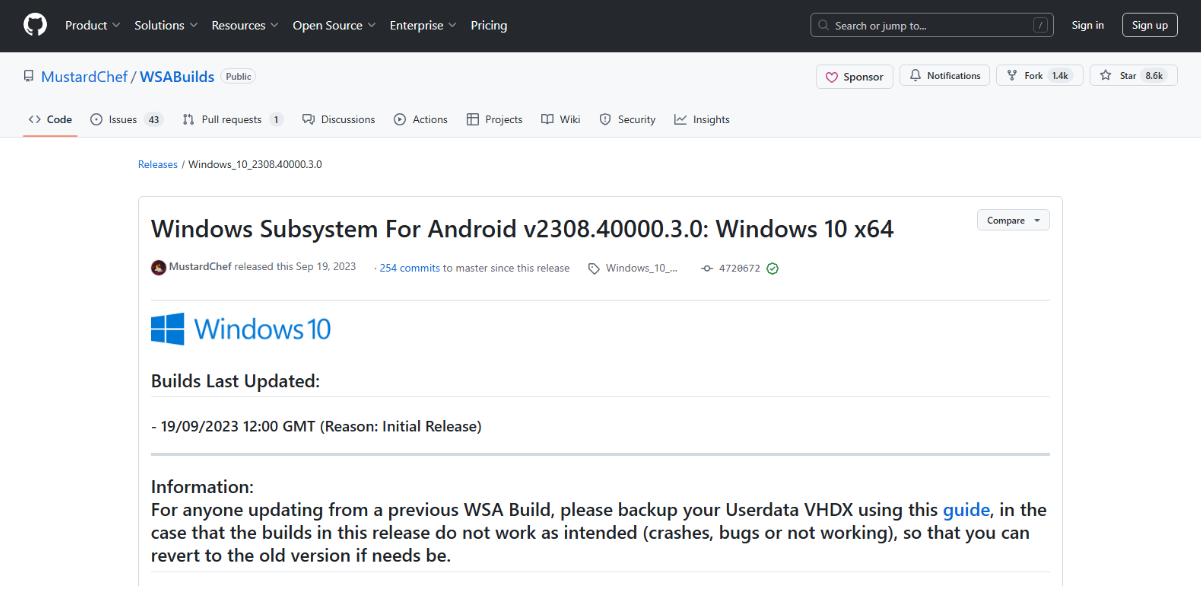
Task: Click the MustardChef avatar in release info
Action: point(158,268)
